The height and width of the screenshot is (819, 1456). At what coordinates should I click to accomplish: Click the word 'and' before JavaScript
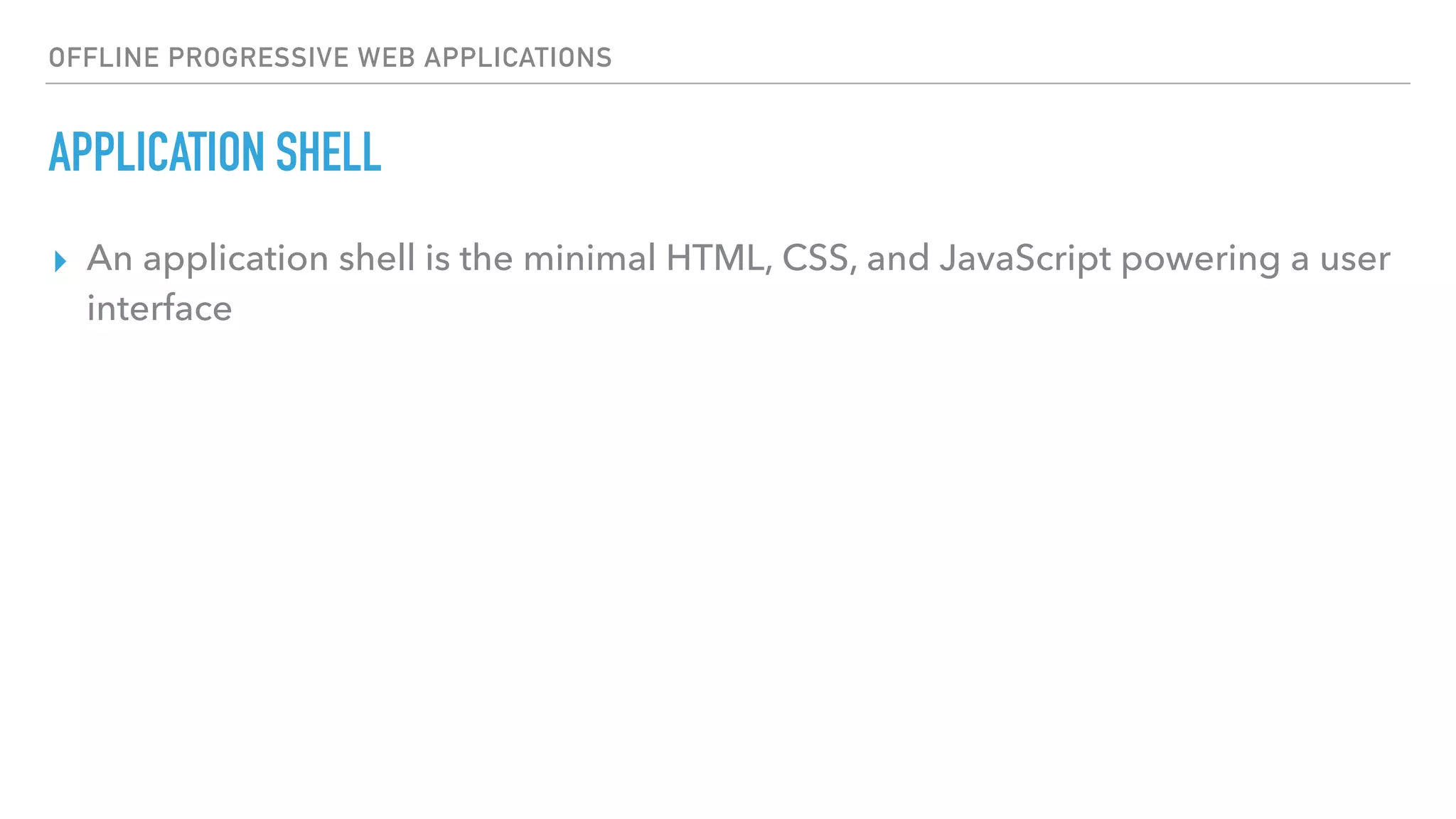tap(898, 258)
